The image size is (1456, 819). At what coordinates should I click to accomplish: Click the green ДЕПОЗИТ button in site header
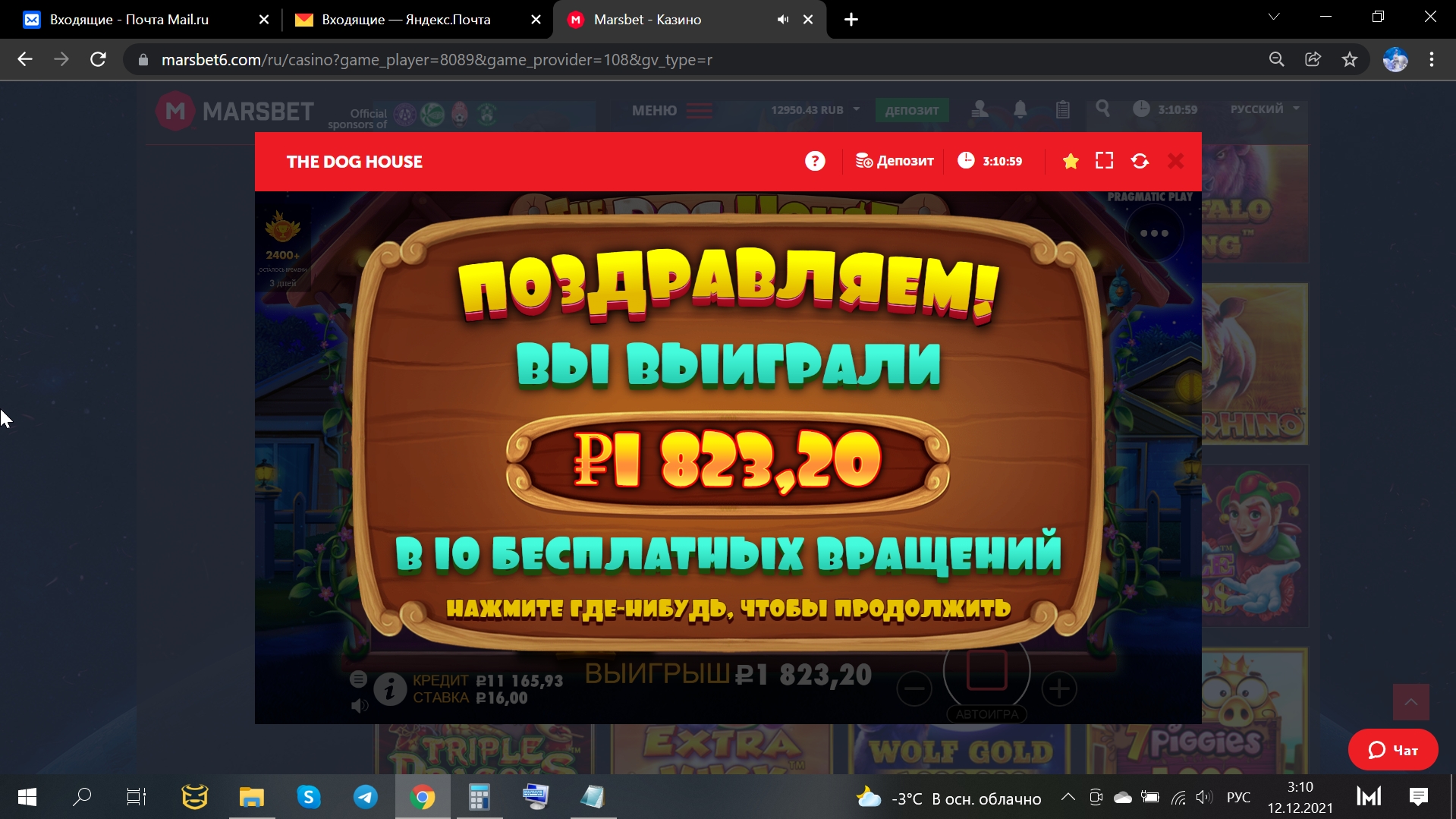point(911,110)
